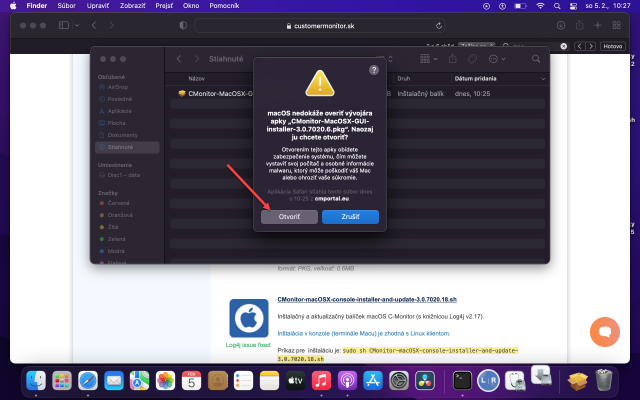Click Zrušiť to cancel opening
640x400 pixels.
pos(350,217)
